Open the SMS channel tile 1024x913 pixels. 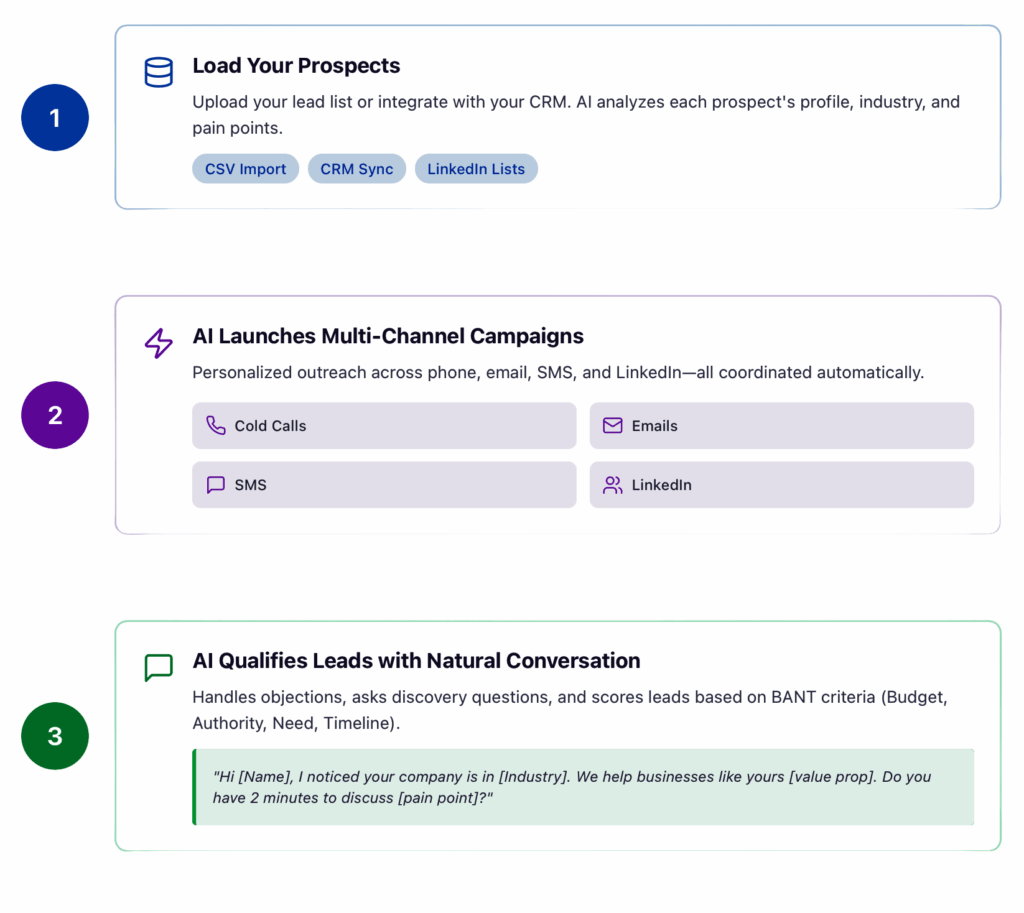384,485
